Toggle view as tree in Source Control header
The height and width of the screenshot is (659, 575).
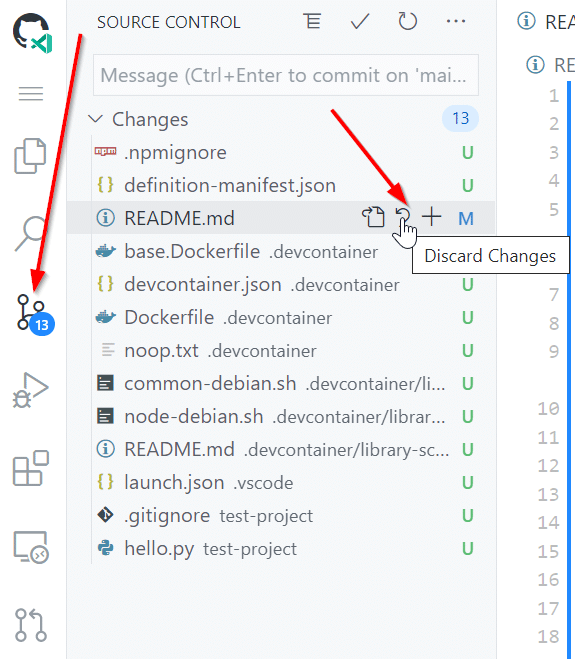(x=312, y=21)
